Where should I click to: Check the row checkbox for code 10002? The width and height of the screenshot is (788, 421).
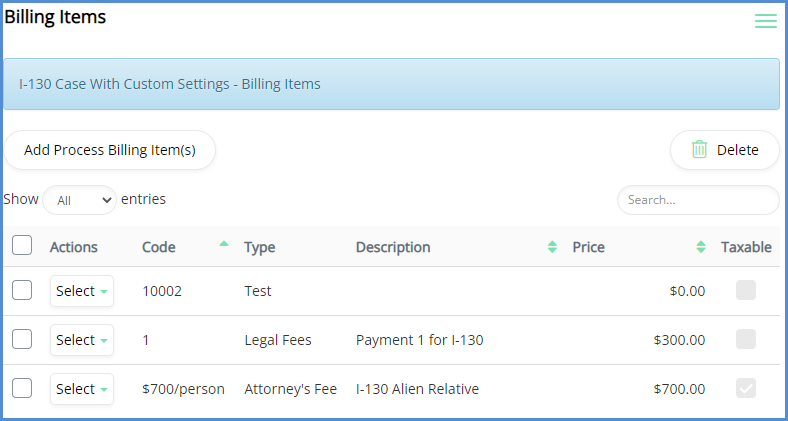click(x=22, y=291)
